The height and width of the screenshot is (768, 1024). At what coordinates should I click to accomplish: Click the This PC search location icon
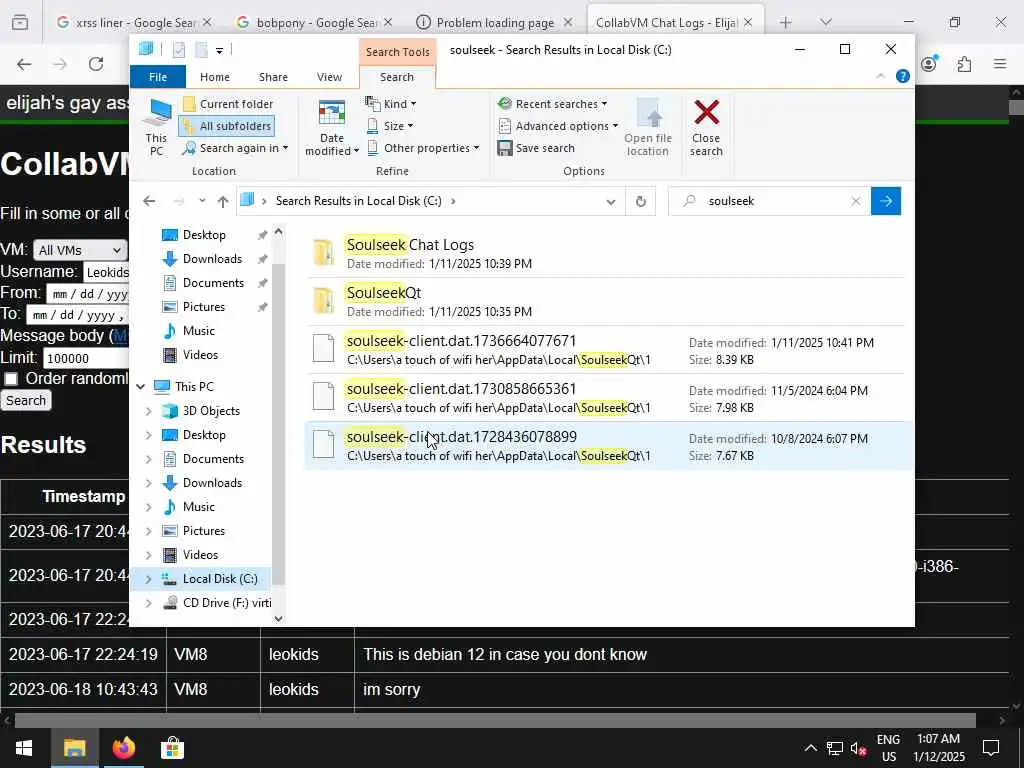[x=157, y=127]
